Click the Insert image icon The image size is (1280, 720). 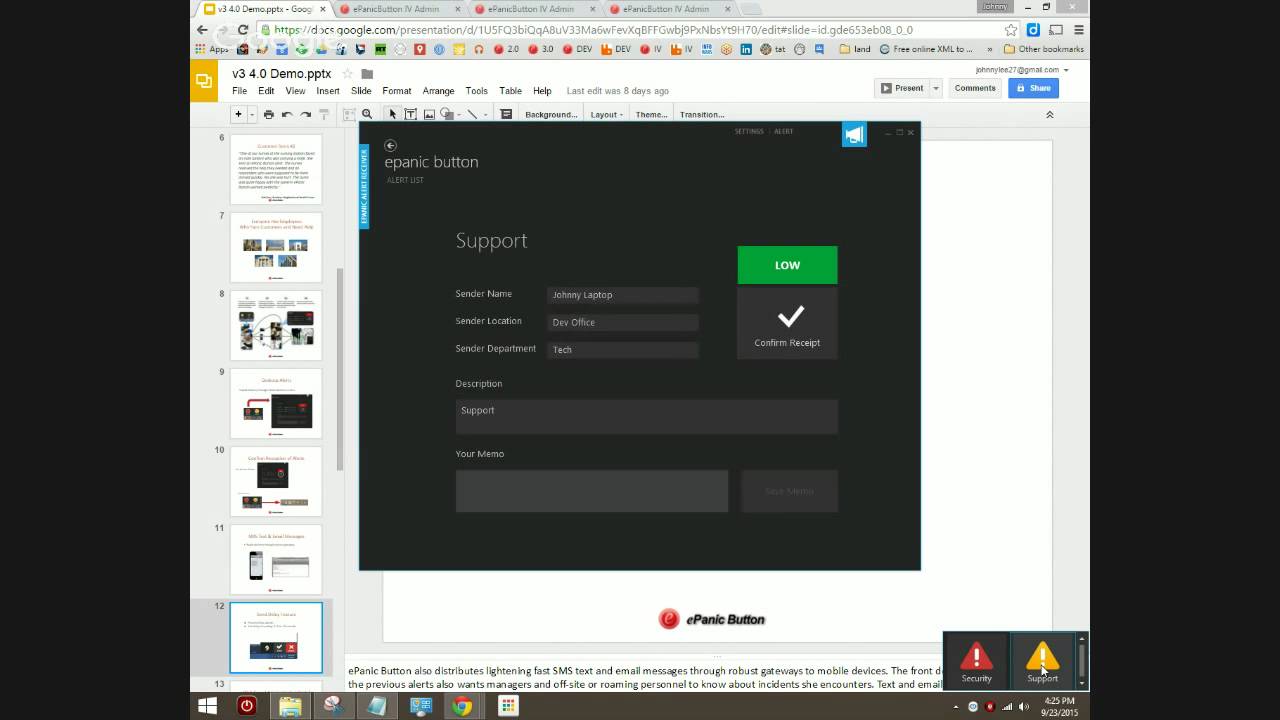[x=429, y=114]
